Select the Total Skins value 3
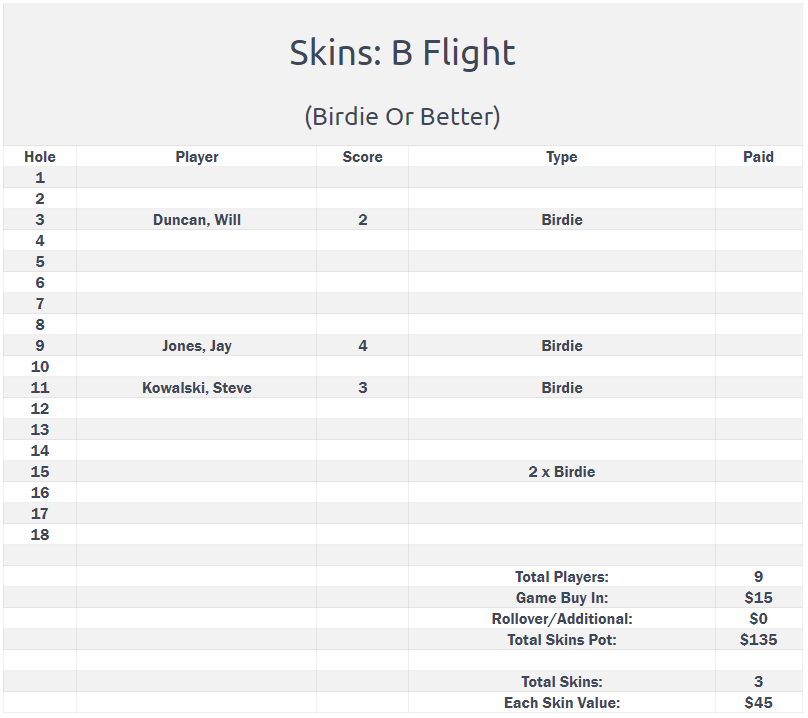Viewport: 808px width, 718px height. tap(758, 681)
